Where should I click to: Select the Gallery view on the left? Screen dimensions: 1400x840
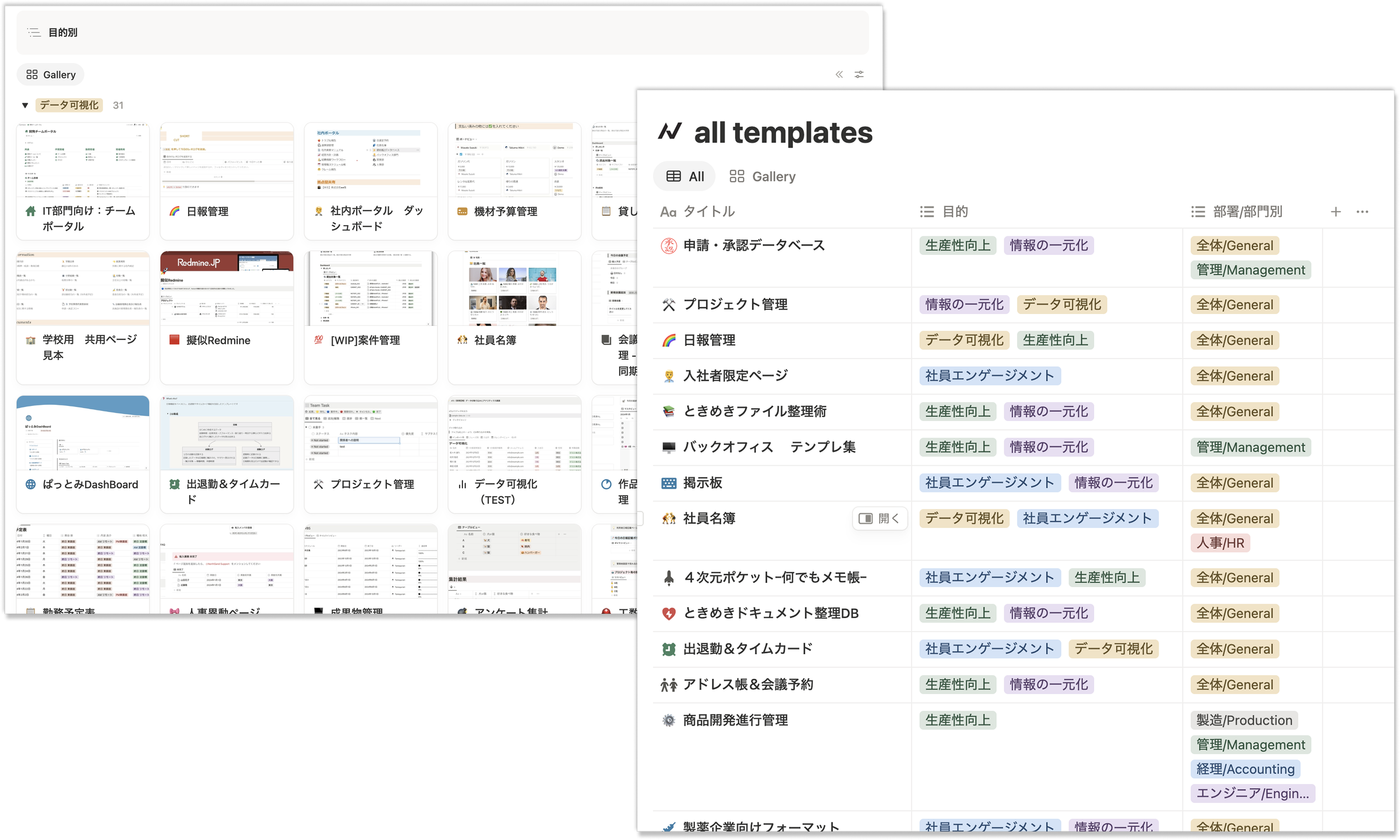coord(51,74)
